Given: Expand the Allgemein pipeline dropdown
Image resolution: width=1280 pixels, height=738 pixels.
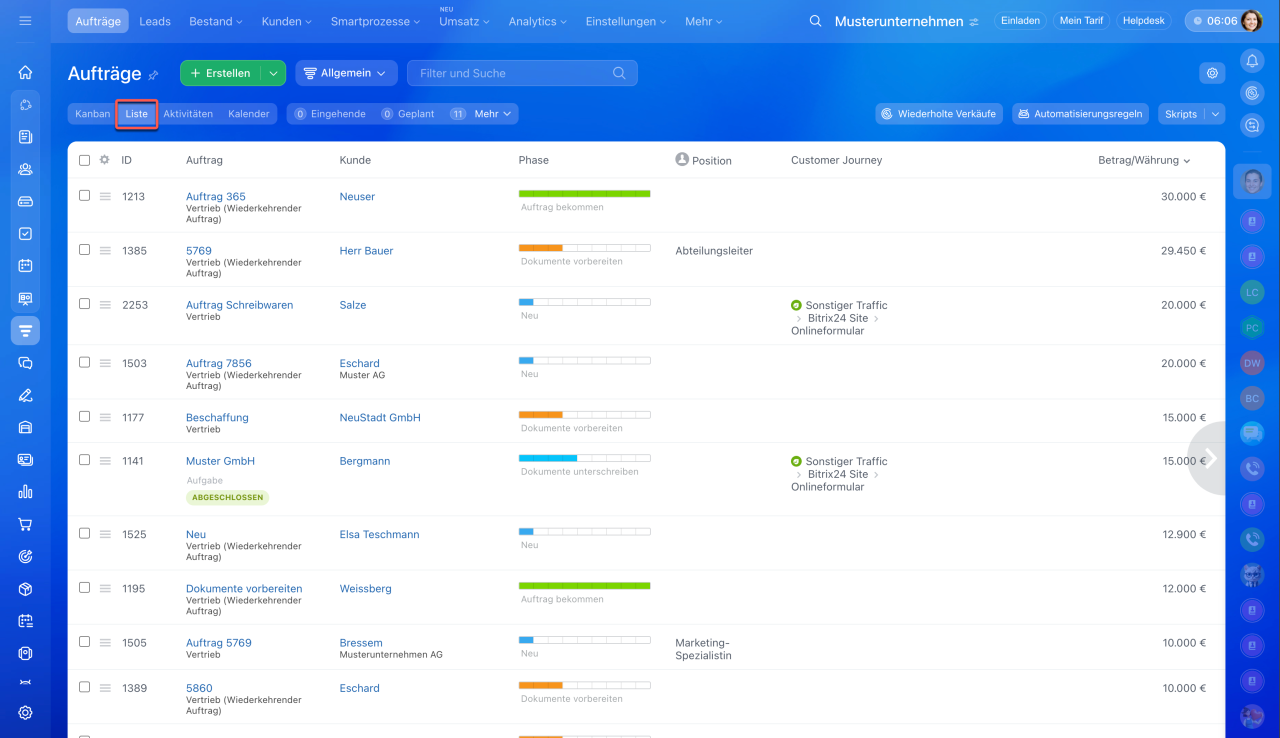Looking at the screenshot, I should coord(346,73).
